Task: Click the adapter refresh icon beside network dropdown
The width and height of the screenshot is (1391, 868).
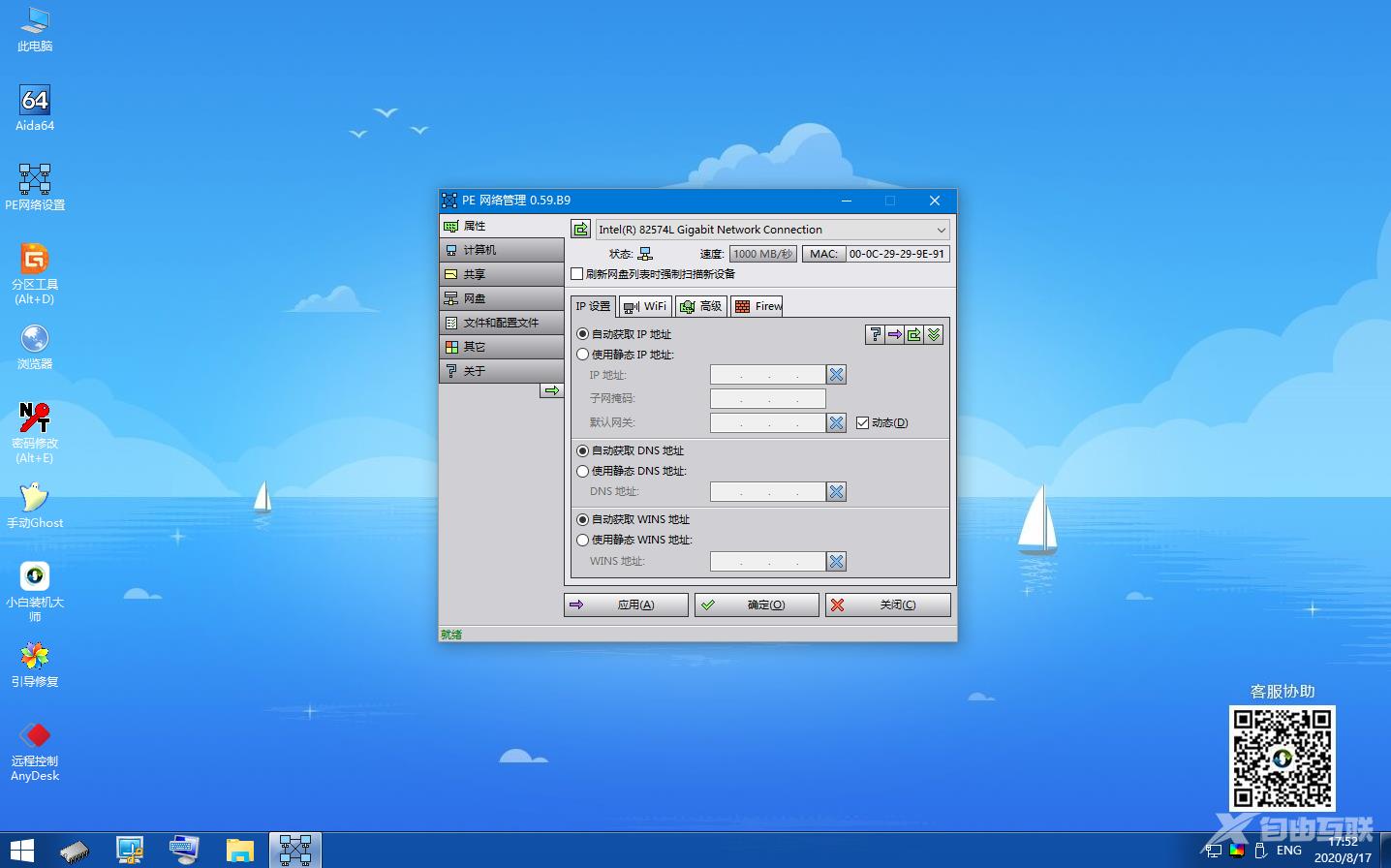Action: click(580, 230)
